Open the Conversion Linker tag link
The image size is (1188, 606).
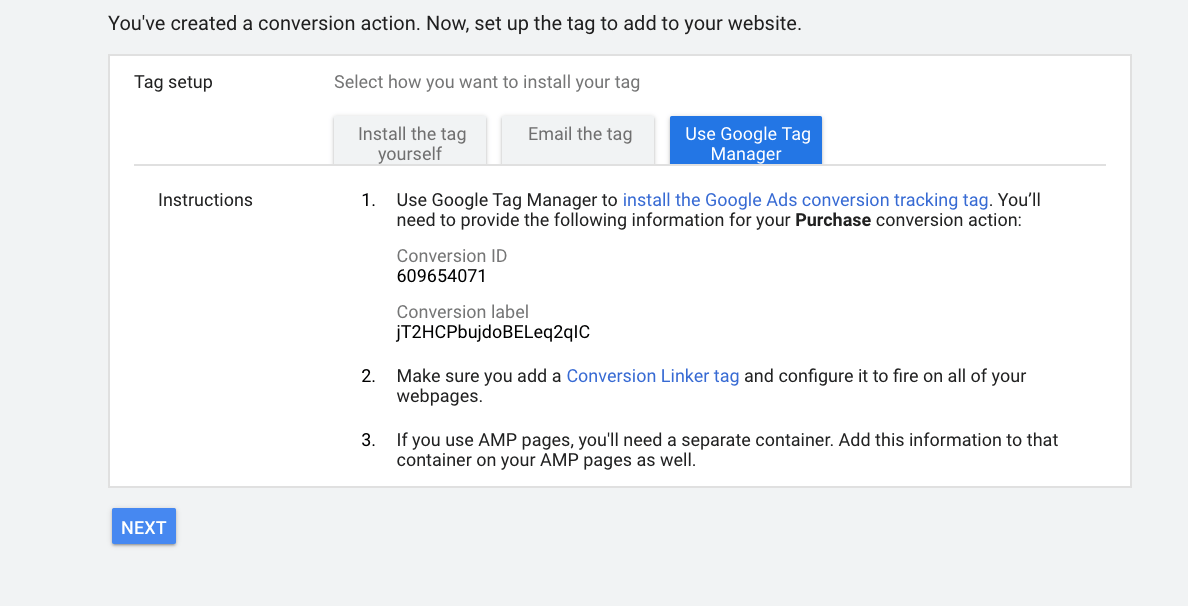click(x=654, y=375)
